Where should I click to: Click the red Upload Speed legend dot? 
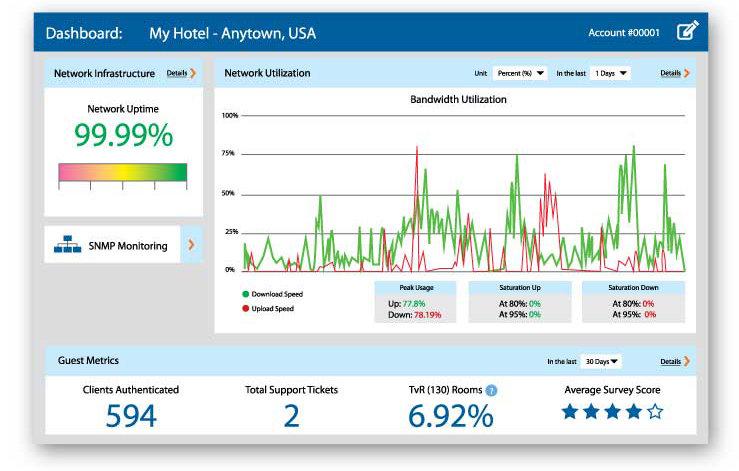[246, 309]
